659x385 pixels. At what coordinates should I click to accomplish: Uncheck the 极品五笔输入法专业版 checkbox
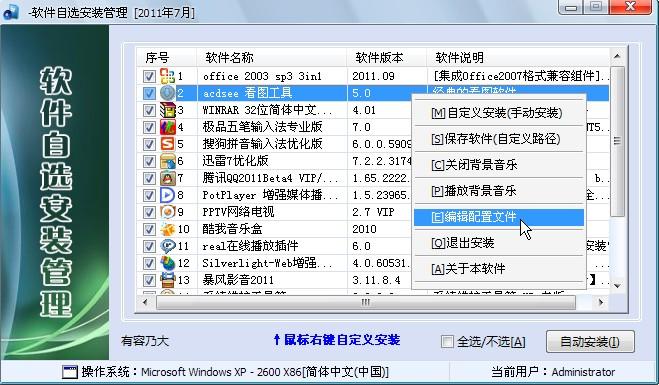149,127
